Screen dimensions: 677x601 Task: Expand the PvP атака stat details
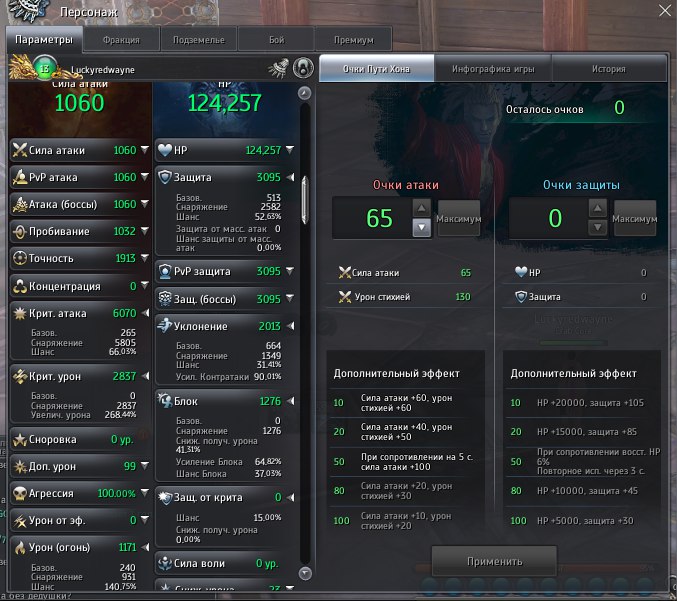[145, 177]
